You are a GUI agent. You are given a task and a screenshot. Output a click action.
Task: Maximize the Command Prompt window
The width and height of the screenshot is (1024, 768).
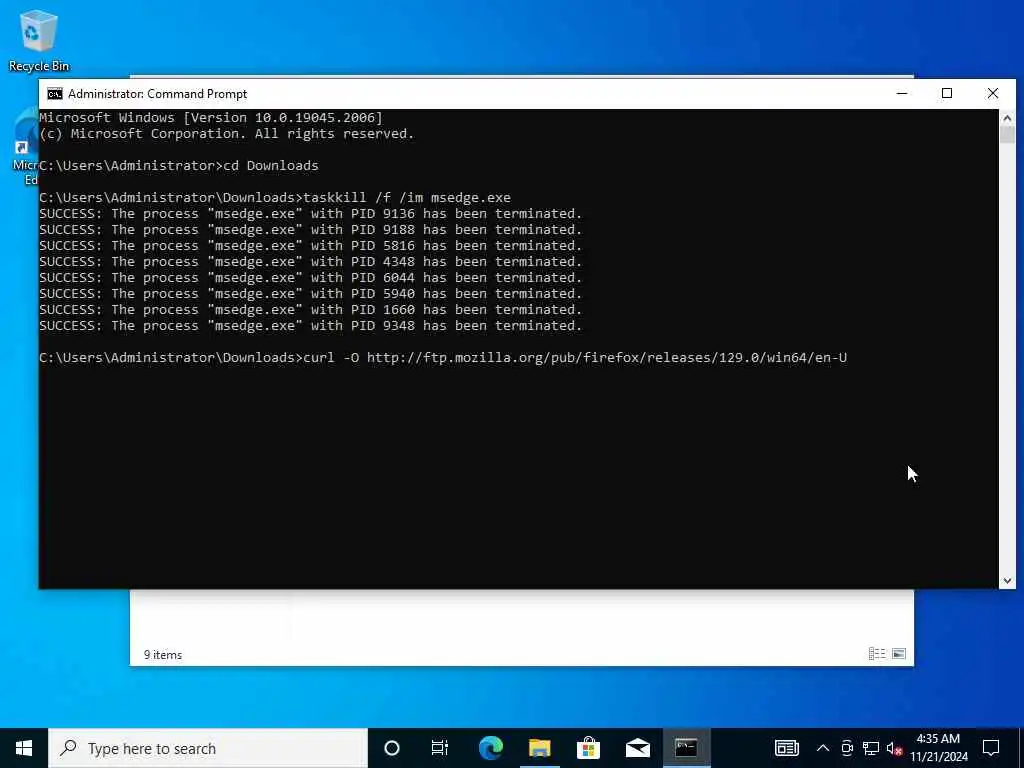click(947, 93)
